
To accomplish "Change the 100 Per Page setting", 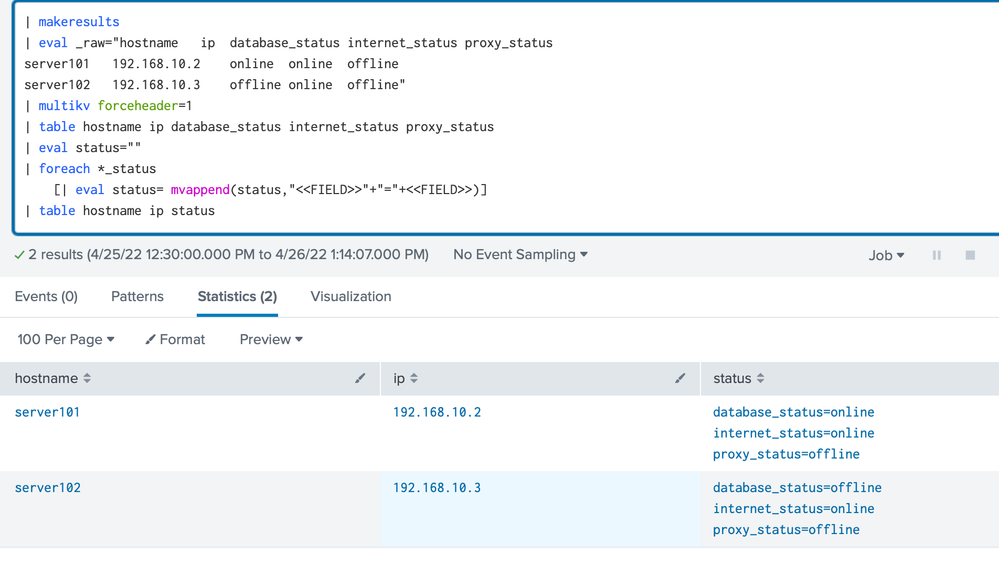I will pos(66,339).
